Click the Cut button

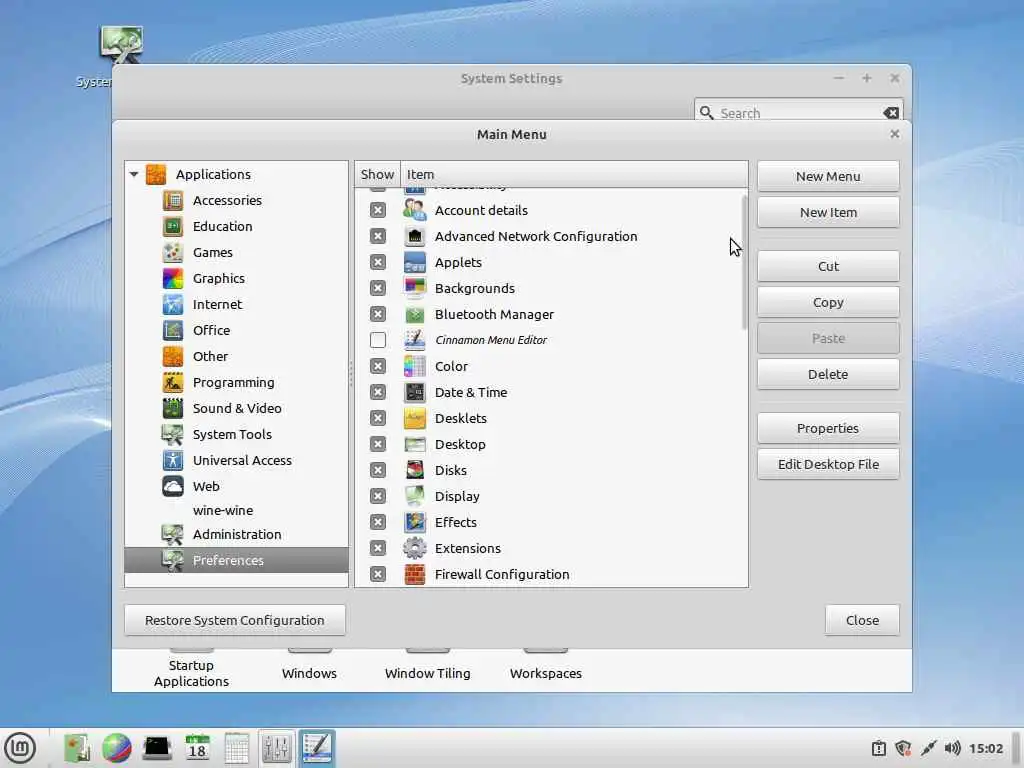[828, 266]
